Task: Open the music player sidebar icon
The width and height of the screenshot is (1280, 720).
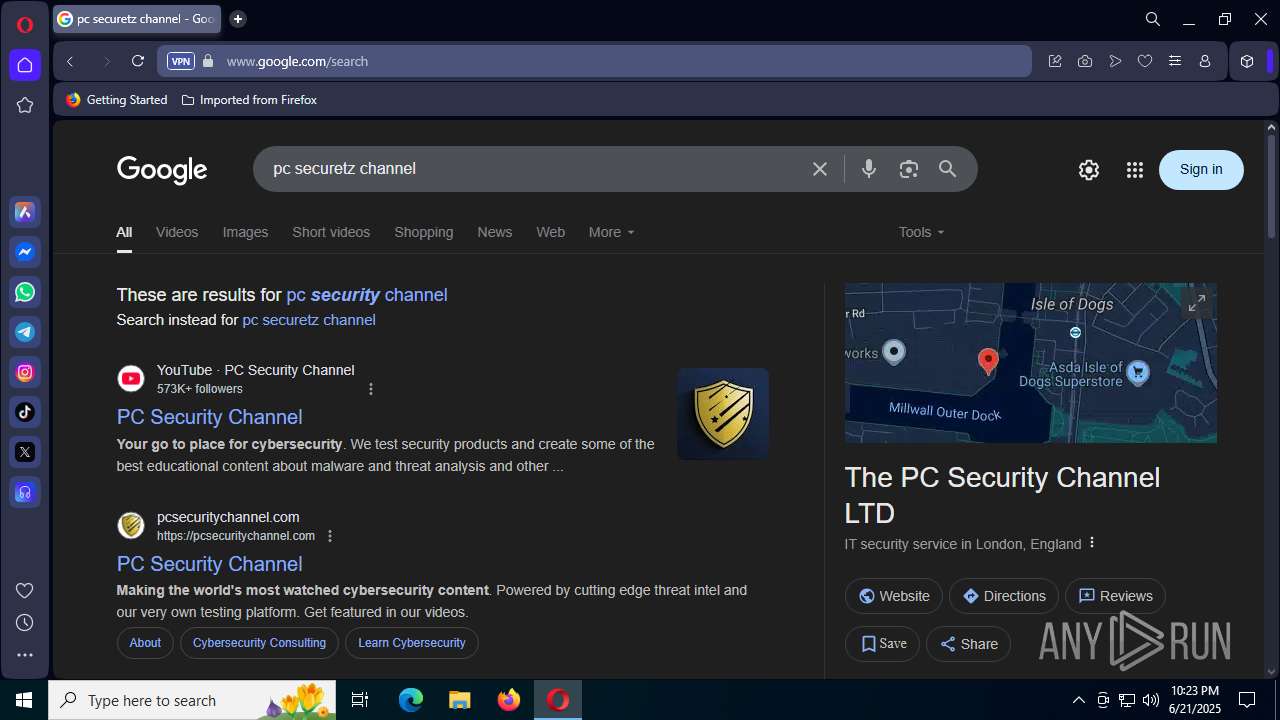Action: point(25,492)
